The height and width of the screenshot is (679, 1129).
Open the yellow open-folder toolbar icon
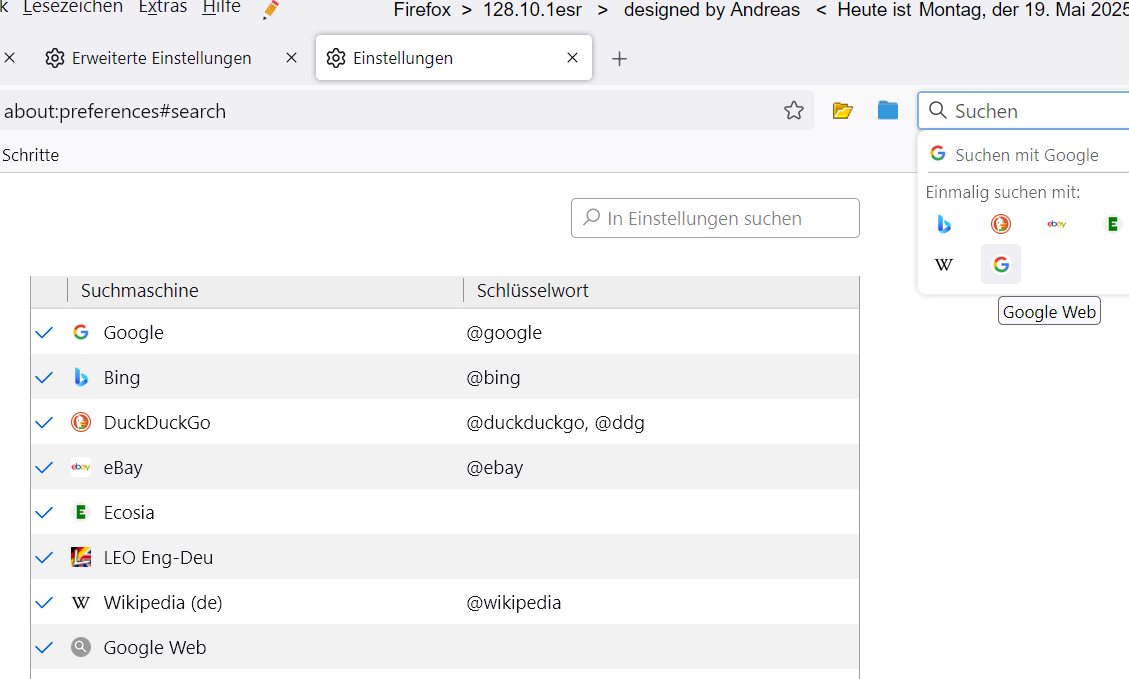click(842, 110)
